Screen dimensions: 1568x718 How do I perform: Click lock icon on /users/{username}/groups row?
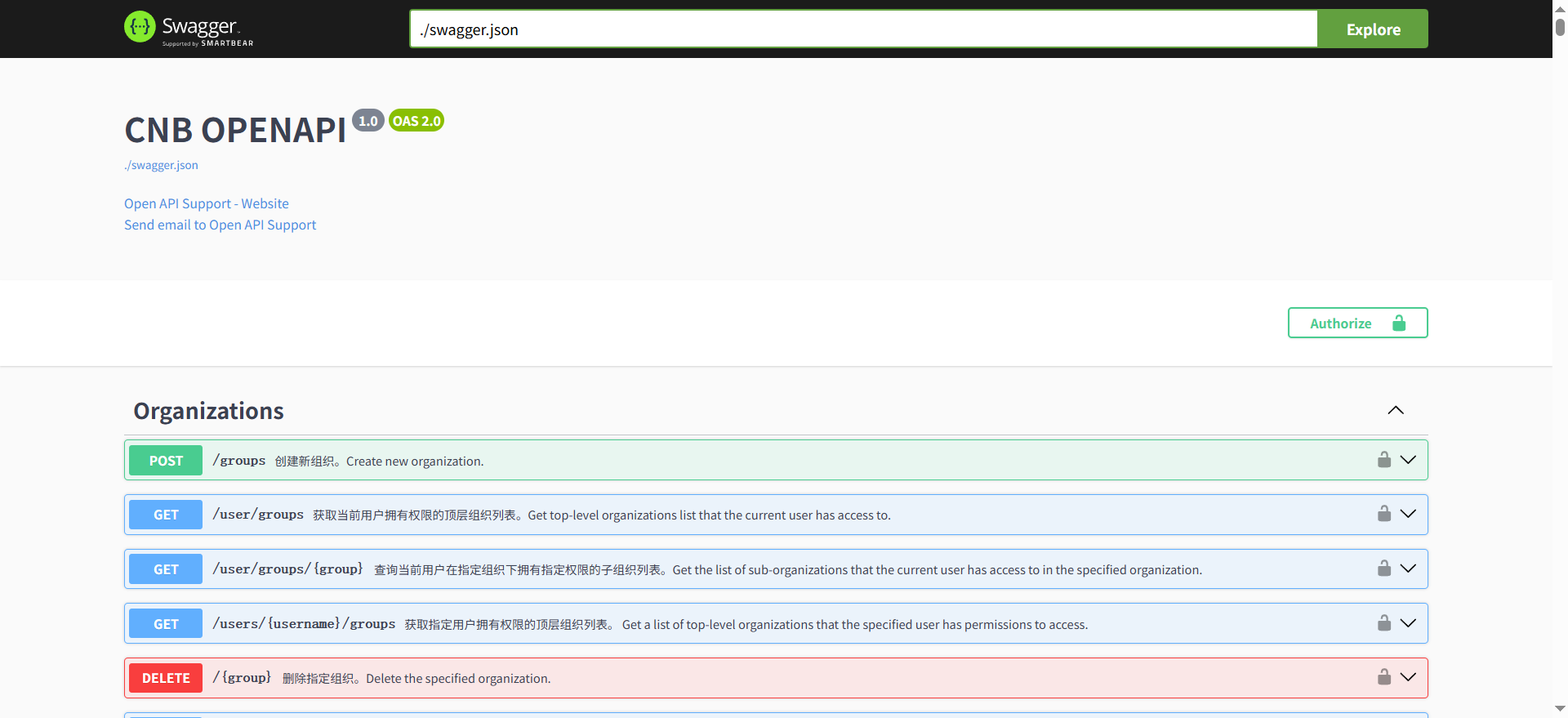click(1383, 623)
